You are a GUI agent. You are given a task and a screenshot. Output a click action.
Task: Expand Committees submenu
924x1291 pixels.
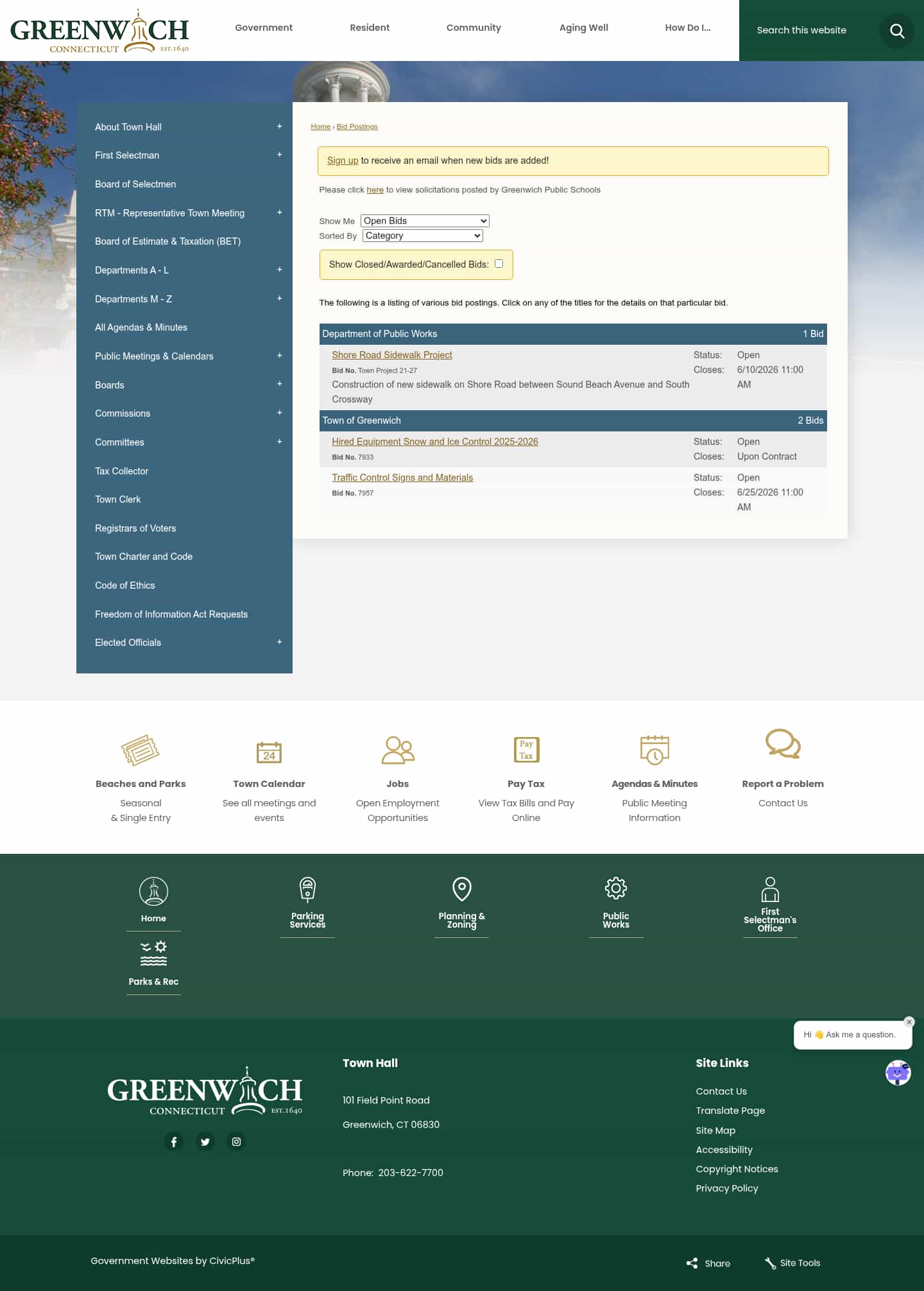(x=279, y=442)
